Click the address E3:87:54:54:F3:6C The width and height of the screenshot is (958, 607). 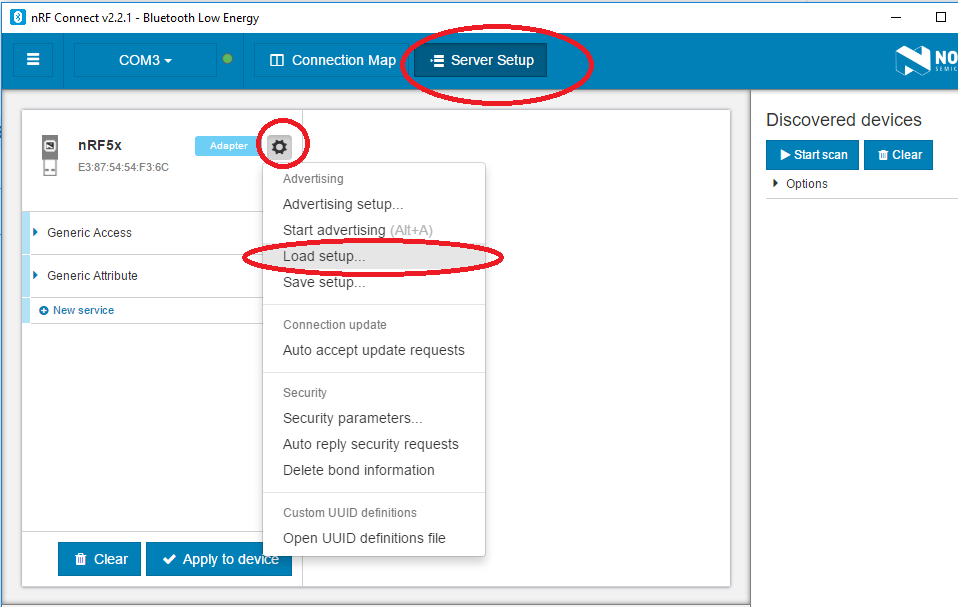pyautogui.click(x=123, y=167)
